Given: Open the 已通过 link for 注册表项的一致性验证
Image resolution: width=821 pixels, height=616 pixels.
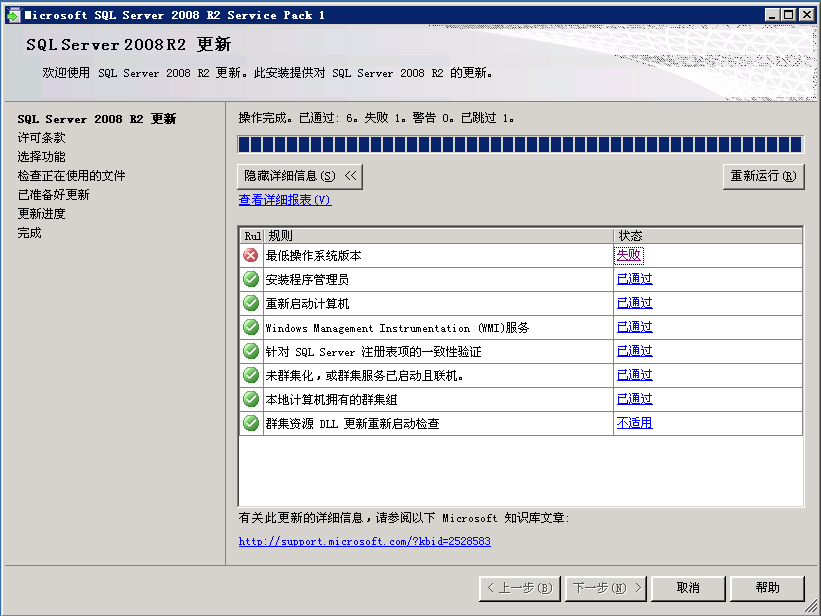Looking at the screenshot, I should [x=635, y=351].
